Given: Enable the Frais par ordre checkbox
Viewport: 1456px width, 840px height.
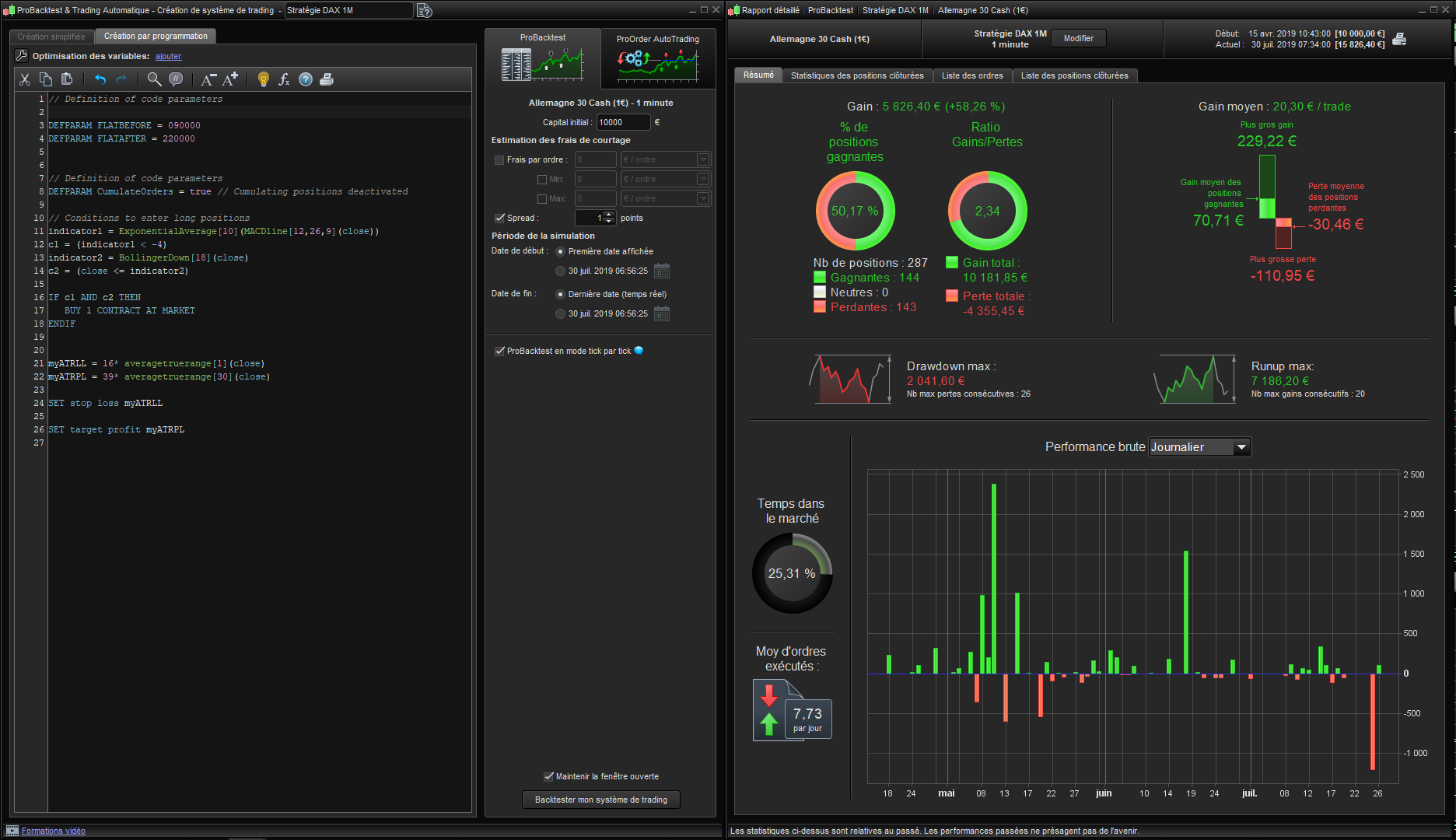Looking at the screenshot, I should [499, 160].
